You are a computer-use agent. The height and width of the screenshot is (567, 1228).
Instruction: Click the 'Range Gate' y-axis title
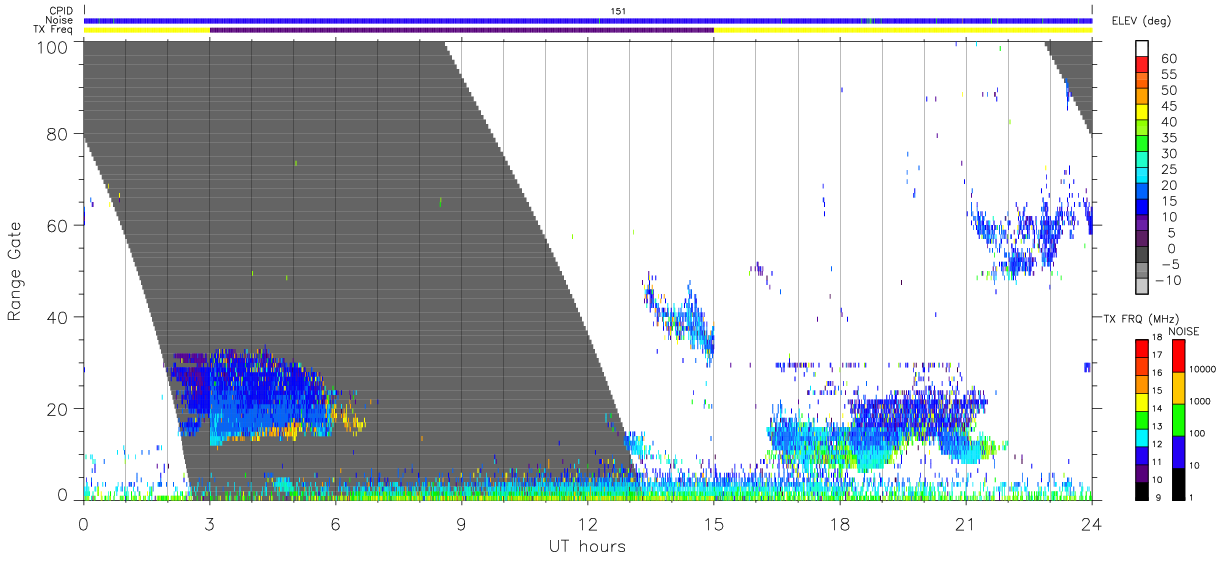tap(15, 270)
